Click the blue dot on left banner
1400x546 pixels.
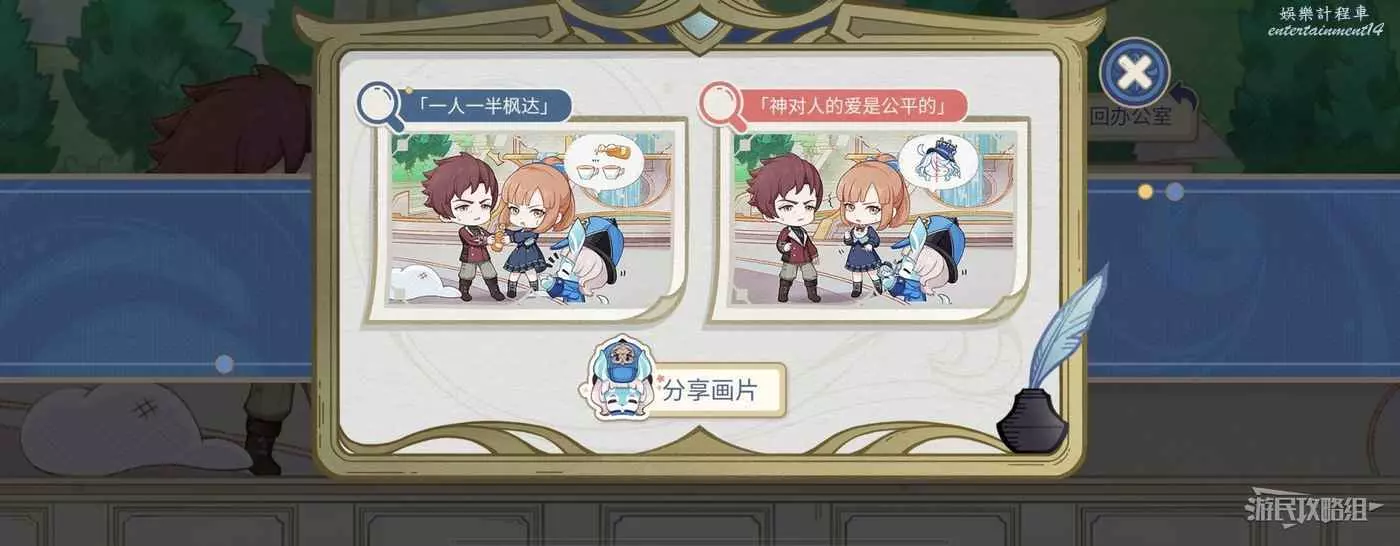pyautogui.click(x=225, y=365)
